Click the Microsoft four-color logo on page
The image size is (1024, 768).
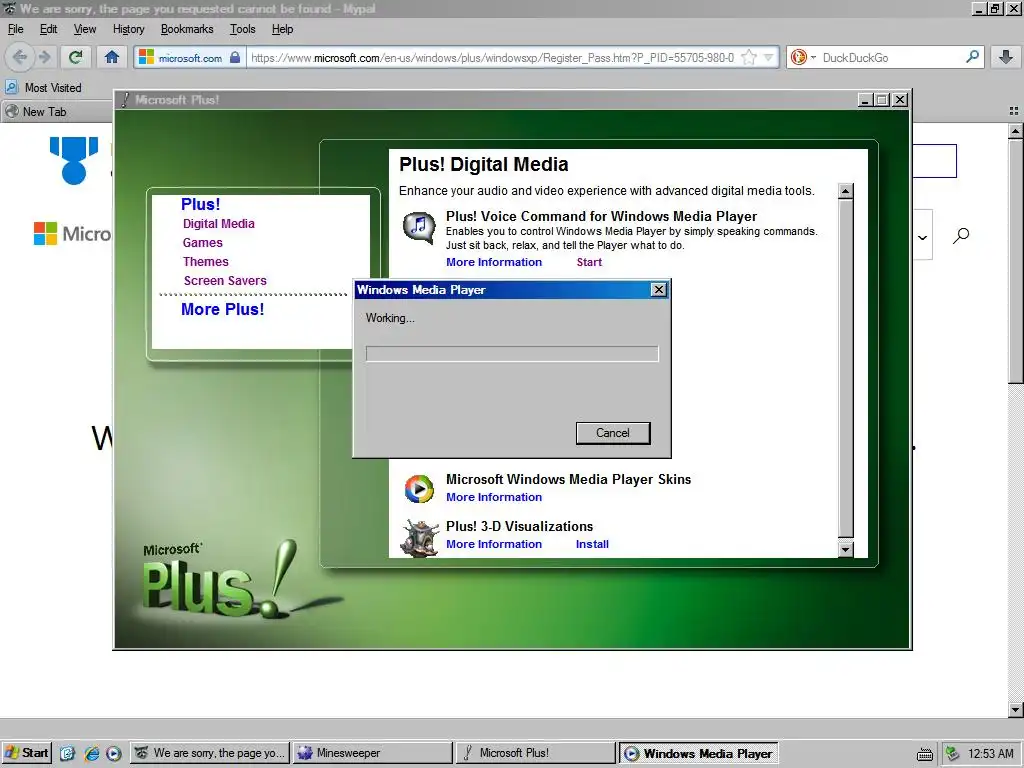(x=45, y=233)
